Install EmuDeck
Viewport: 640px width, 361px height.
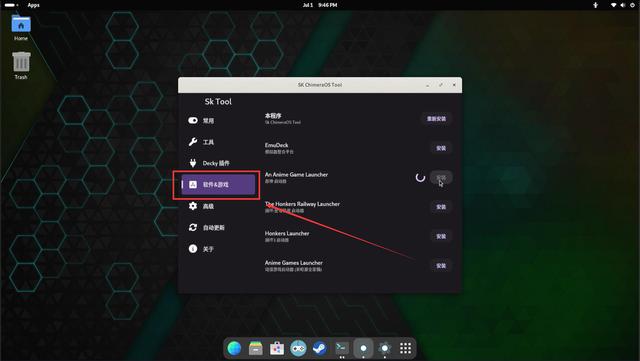point(441,148)
